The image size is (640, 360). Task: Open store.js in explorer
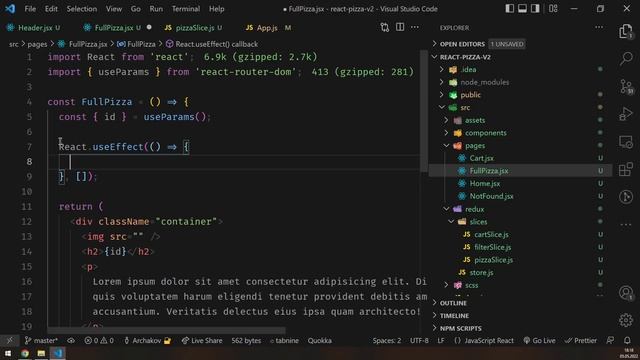coord(481,272)
